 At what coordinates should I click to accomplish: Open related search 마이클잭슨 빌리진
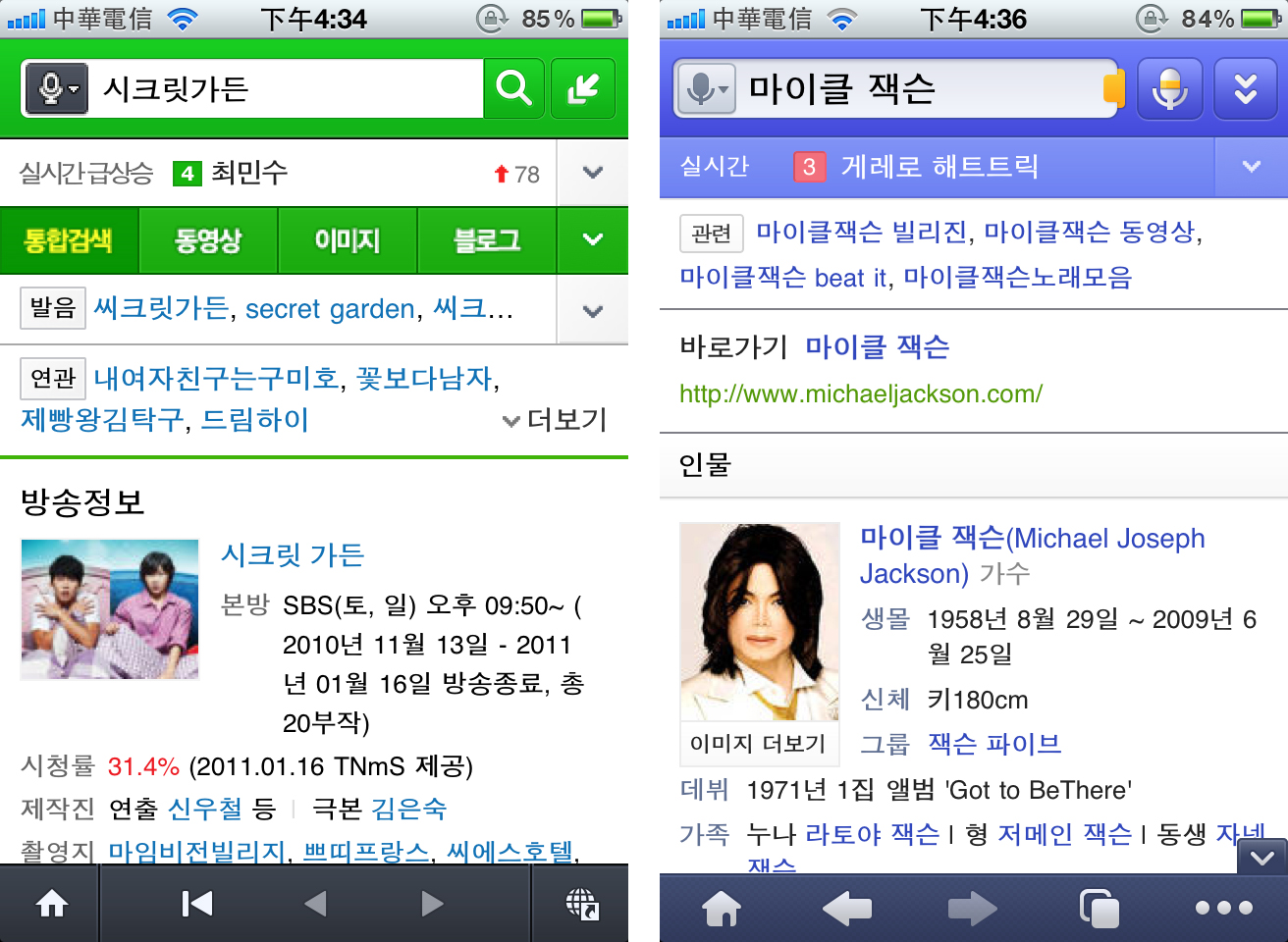tap(862, 232)
